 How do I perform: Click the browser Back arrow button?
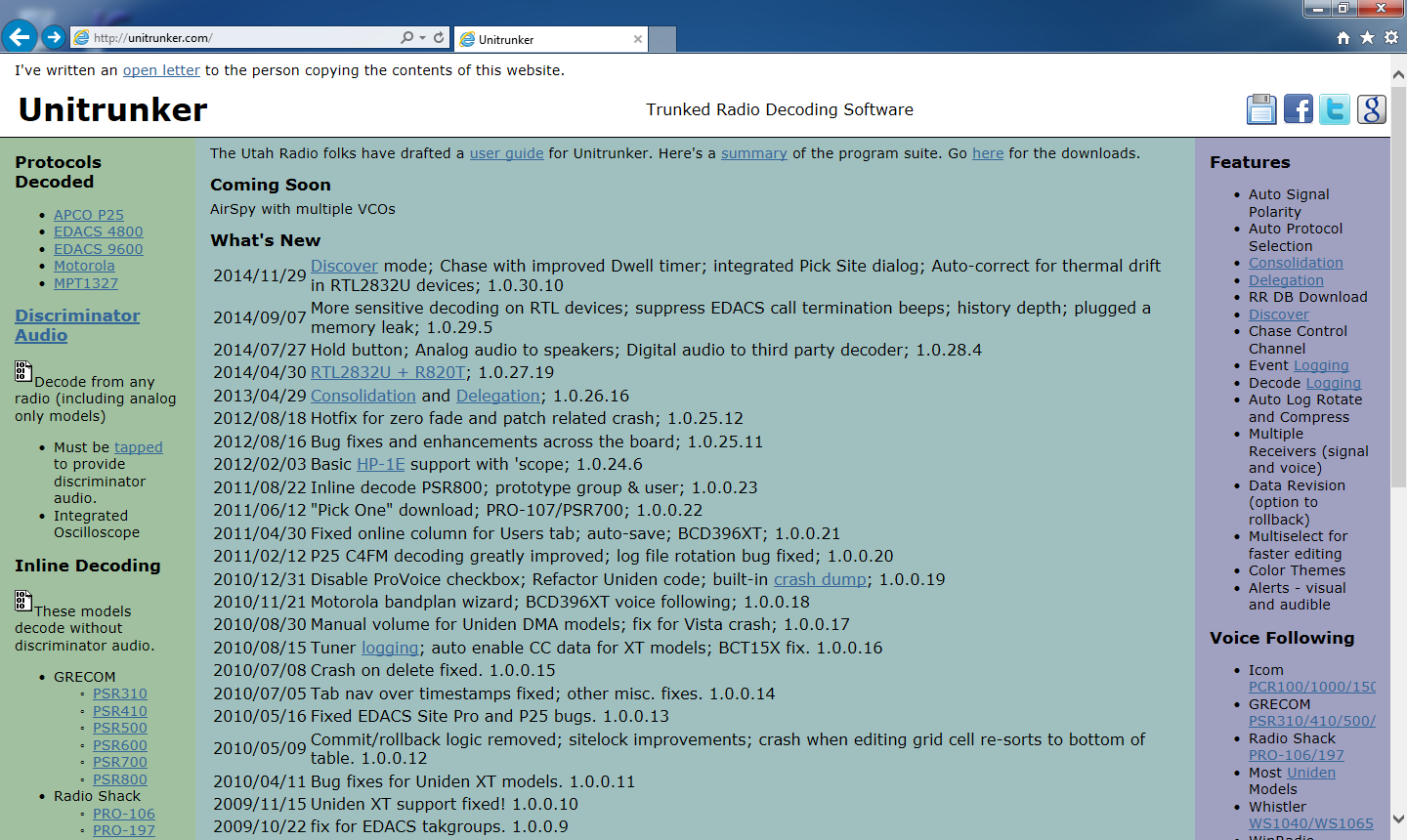[x=20, y=37]
